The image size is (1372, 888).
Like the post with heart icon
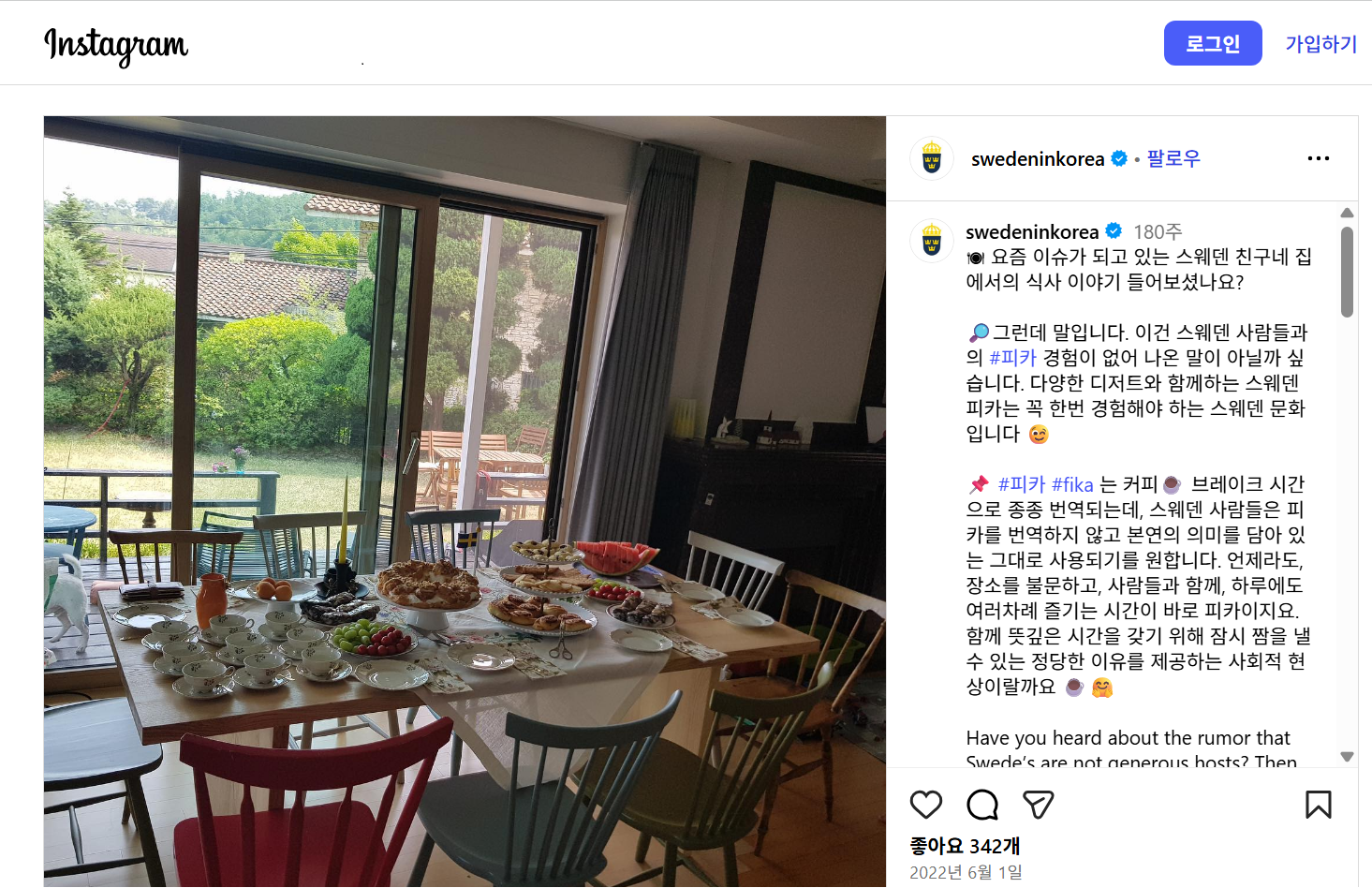925,805
